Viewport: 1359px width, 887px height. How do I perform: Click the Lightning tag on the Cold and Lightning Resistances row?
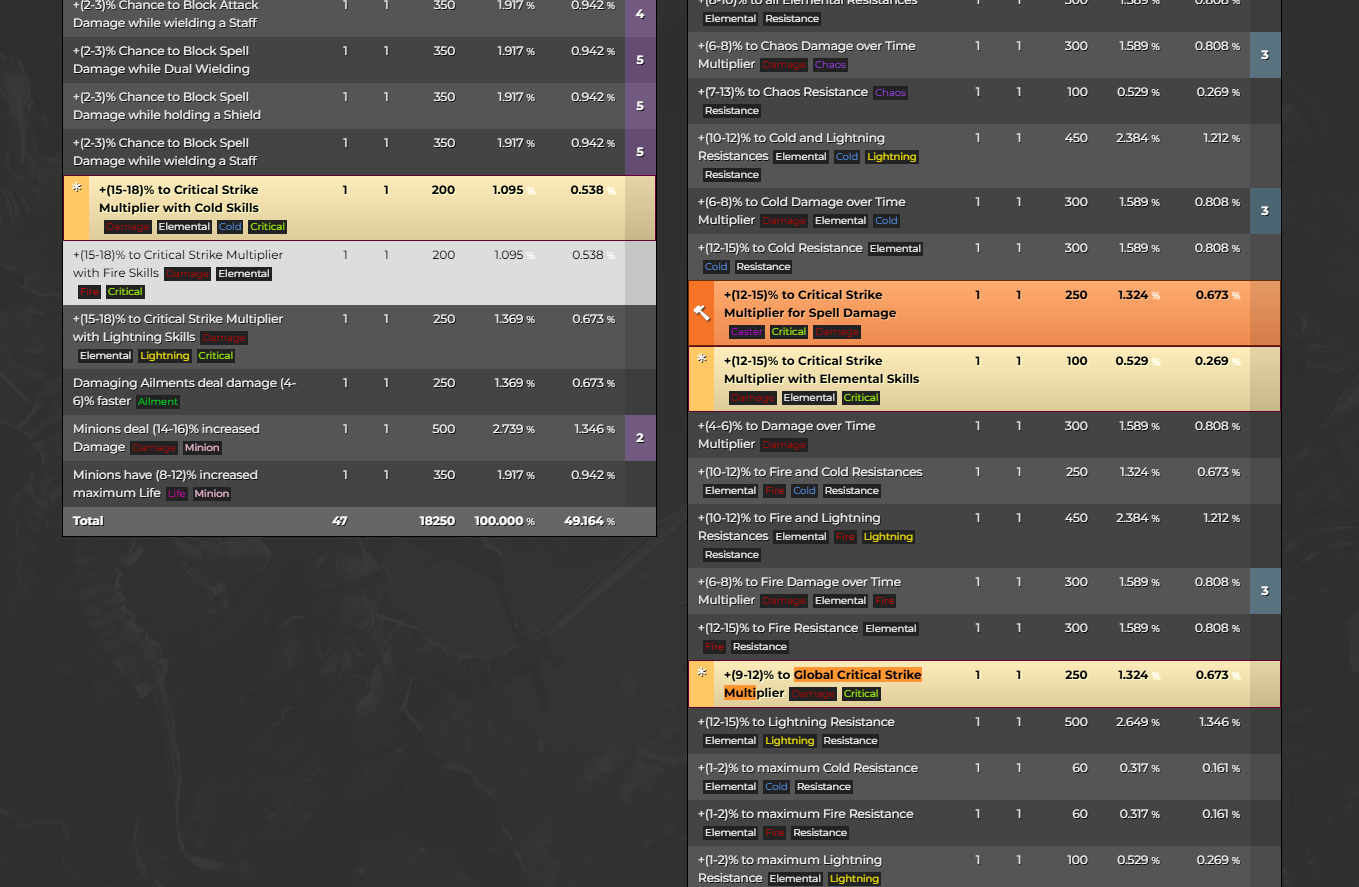click(x=892, y=157)
